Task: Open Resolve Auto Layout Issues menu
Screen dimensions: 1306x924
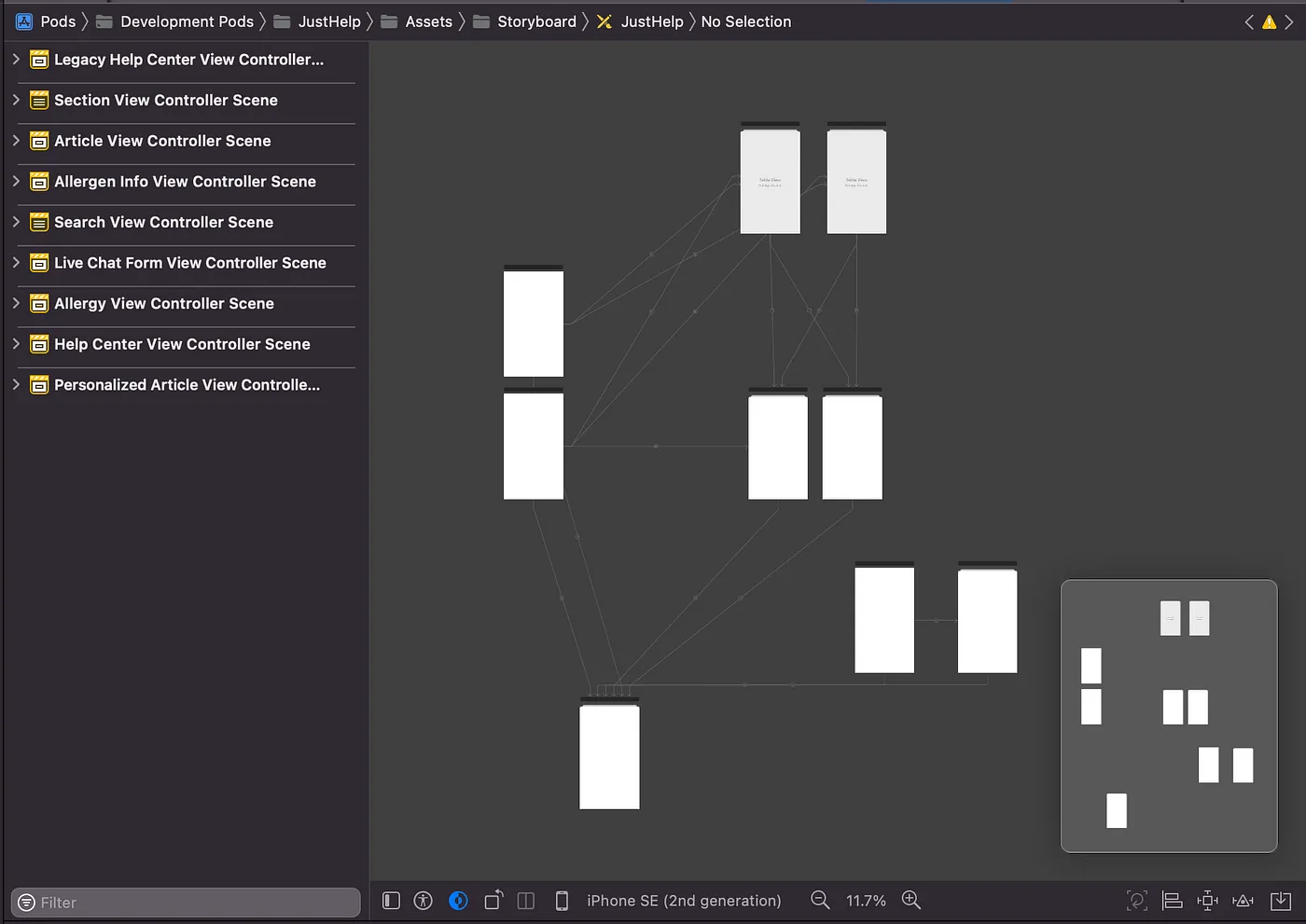Action: [x=1243, y=900]
